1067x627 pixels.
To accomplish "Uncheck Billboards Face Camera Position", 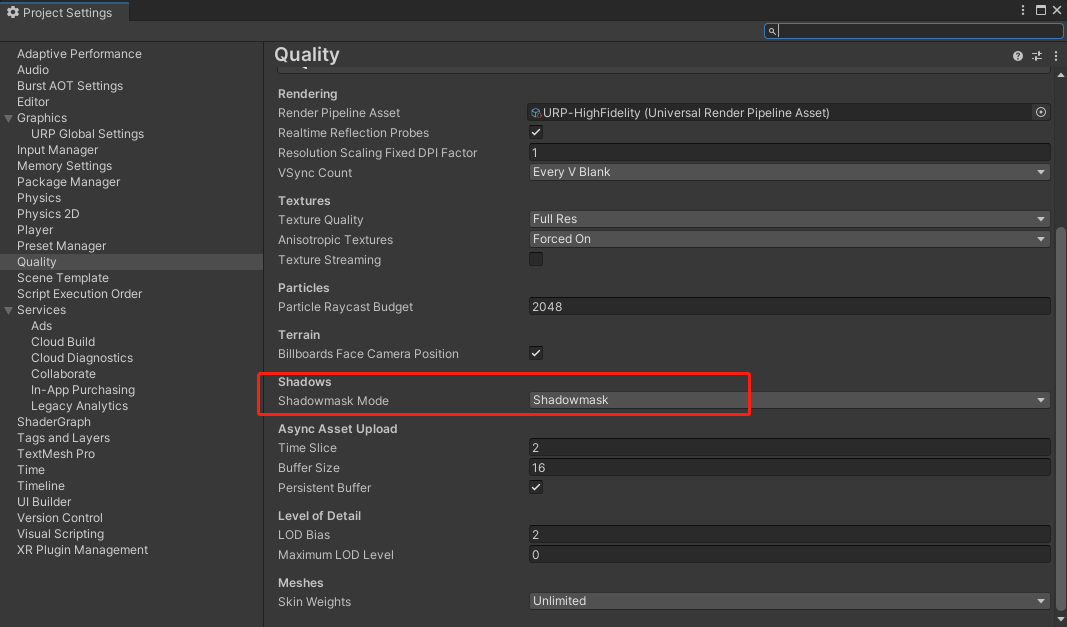I will tap(536, 354).
